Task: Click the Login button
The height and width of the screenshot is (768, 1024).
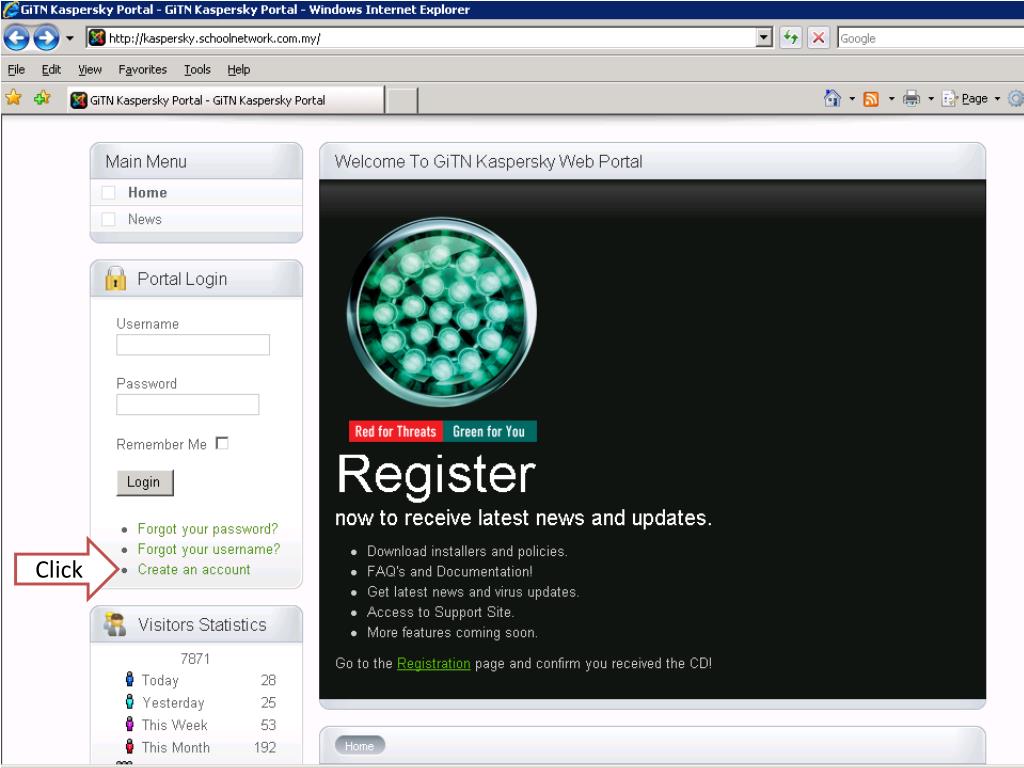Action: tap(145, 483)
